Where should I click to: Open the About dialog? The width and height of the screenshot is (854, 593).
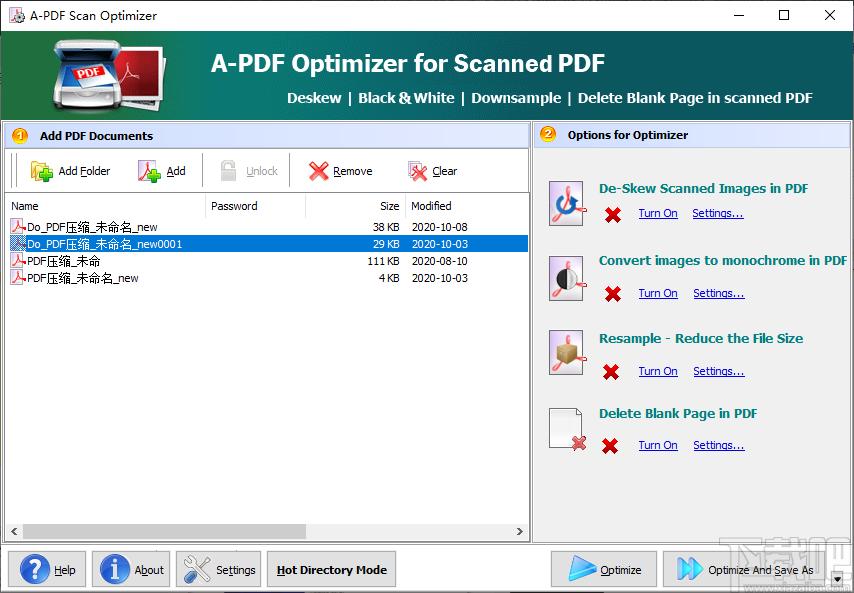click(x=131, y=570)
